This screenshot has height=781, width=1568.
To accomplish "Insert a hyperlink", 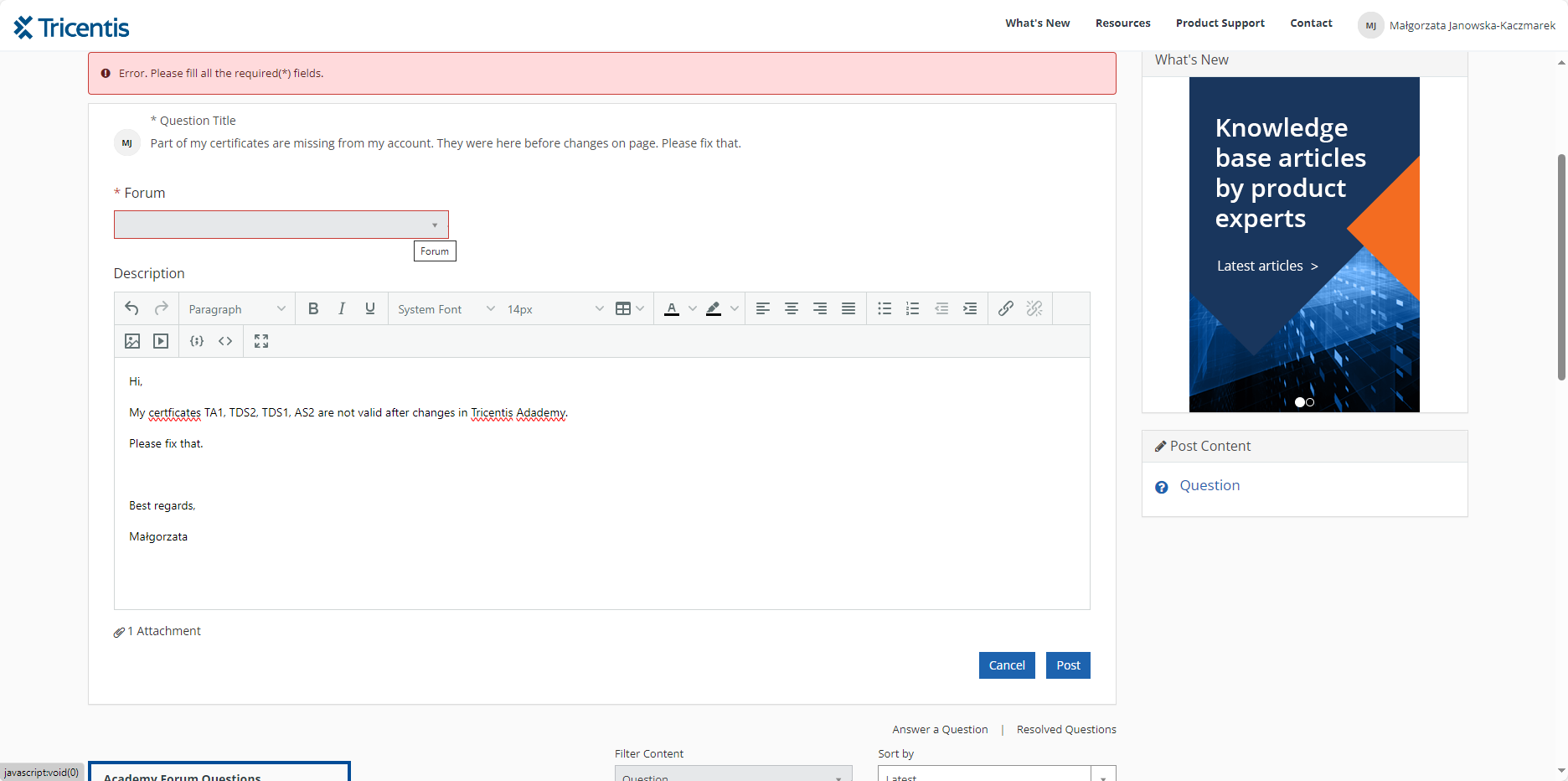I will coord(1006,308).
